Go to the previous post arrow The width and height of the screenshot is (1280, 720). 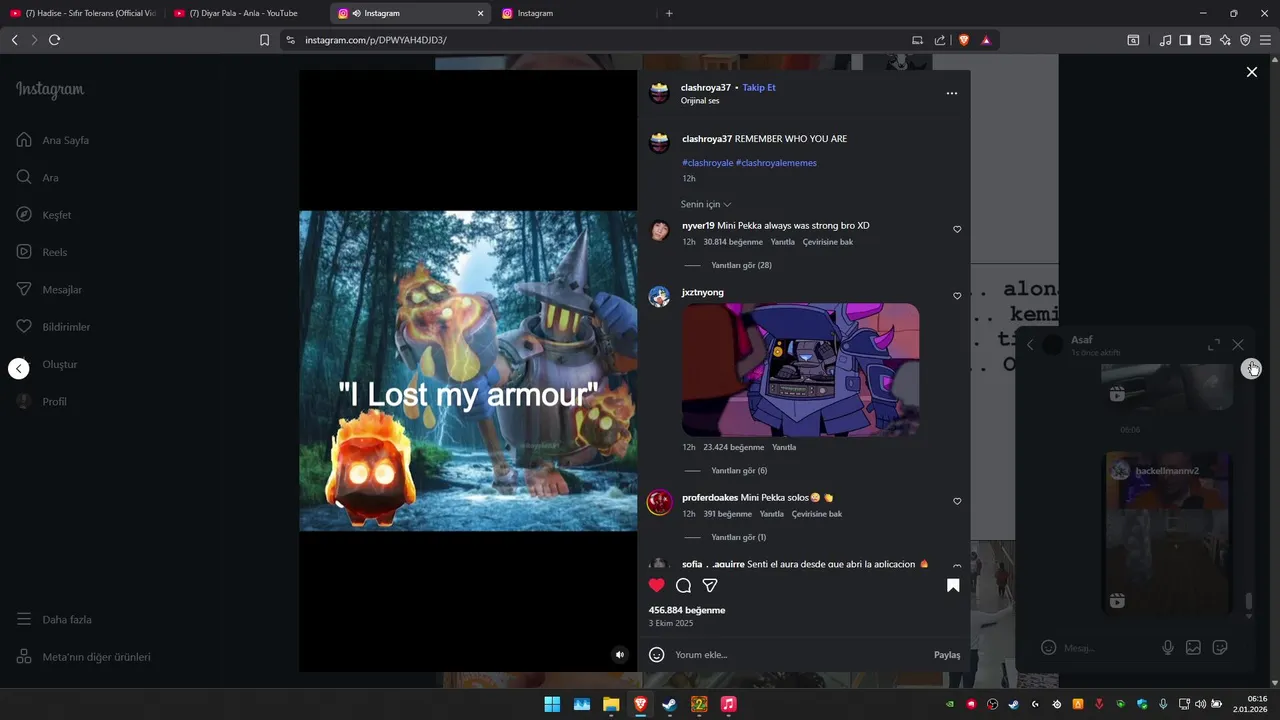point(19,368)
